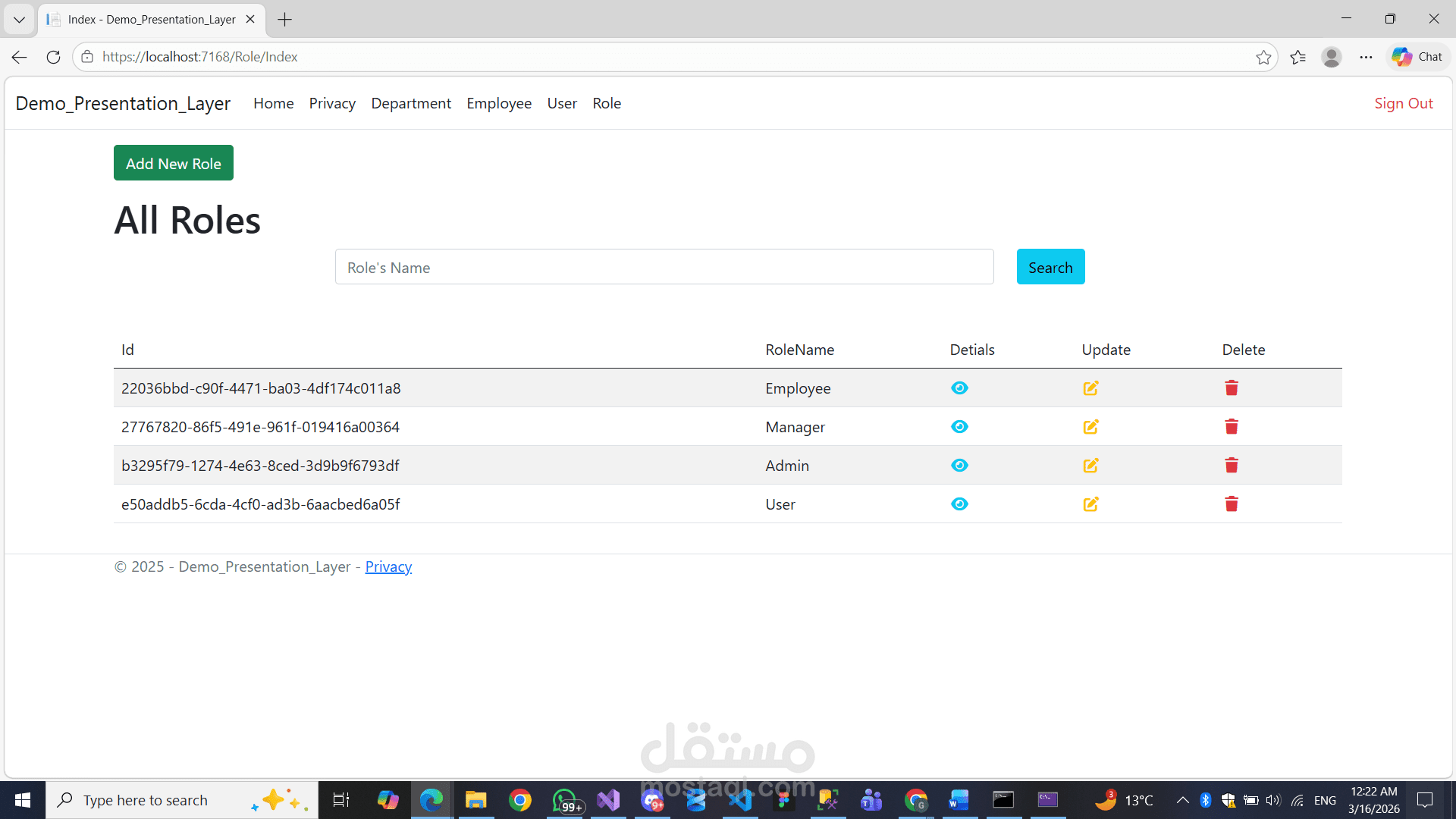Open Department in the navbar
The width and height of the screenshot is (1456, 819).
[411, 103]
